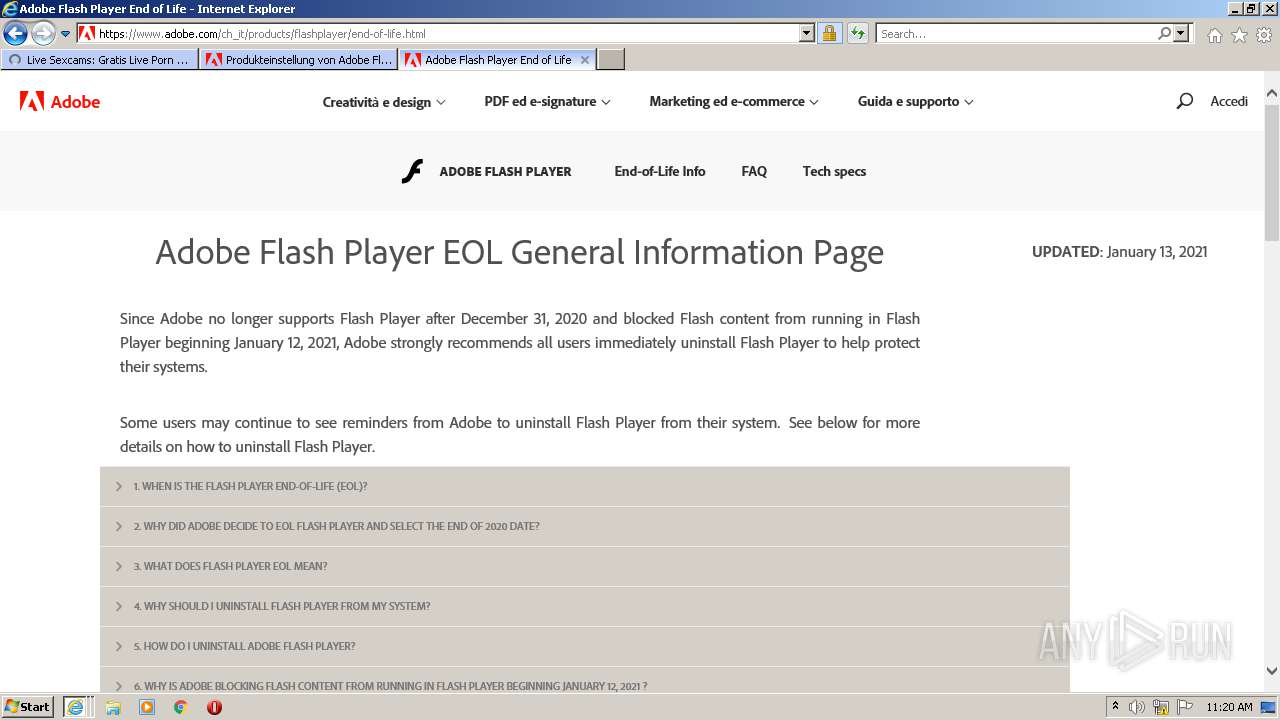
Task: Expand question 1 When is Flash EOL
Action: coord(585,486)
